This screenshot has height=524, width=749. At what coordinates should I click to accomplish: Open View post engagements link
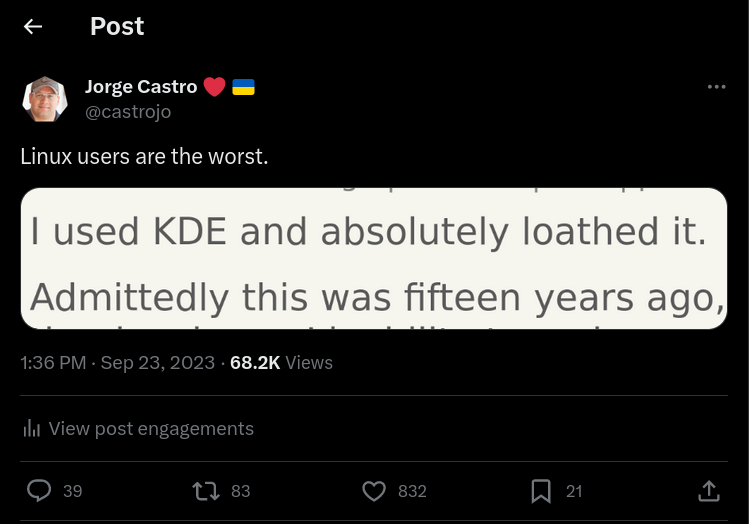point(151,429)
